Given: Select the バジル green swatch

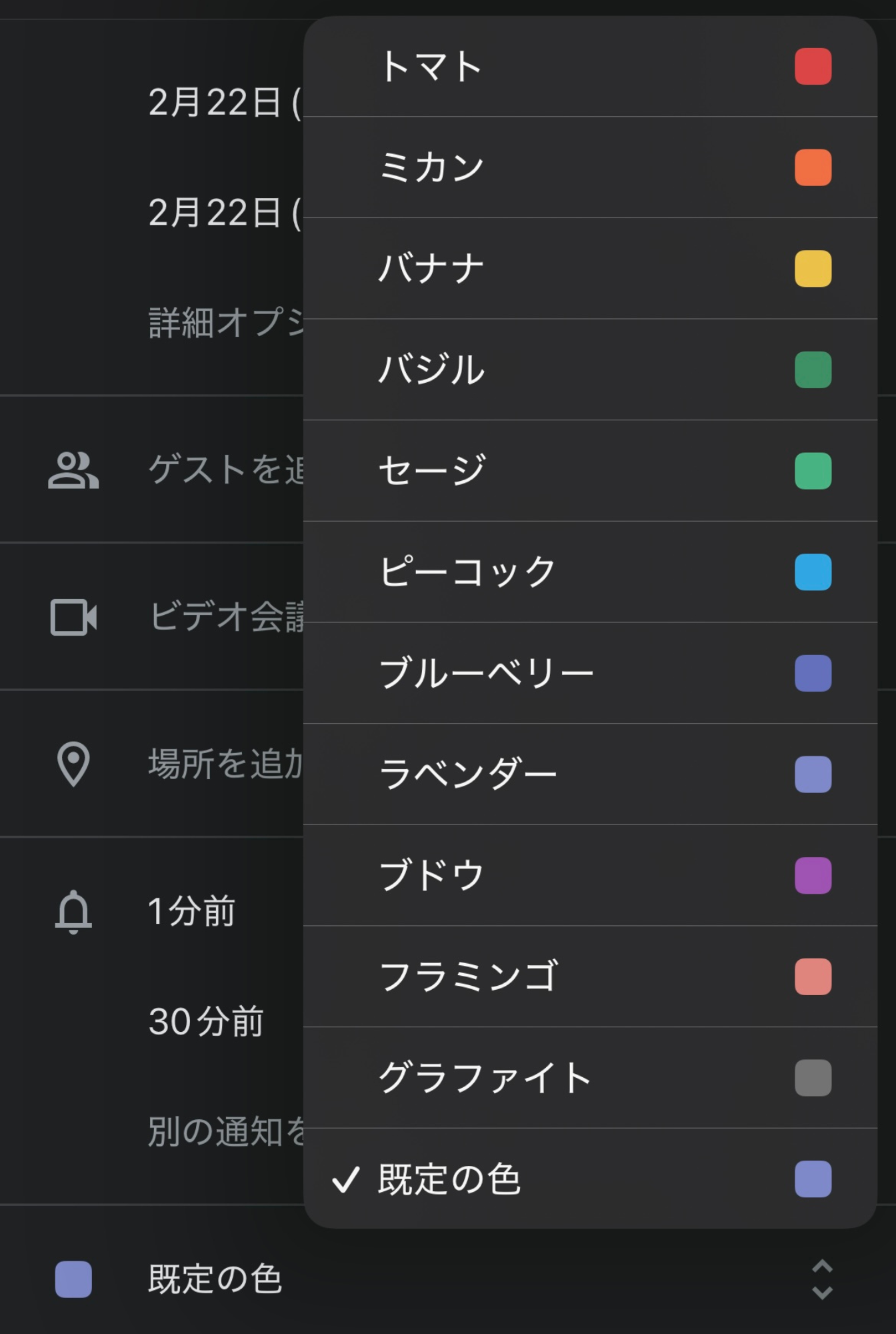Looking at the screenshot, I should point(813,370).
